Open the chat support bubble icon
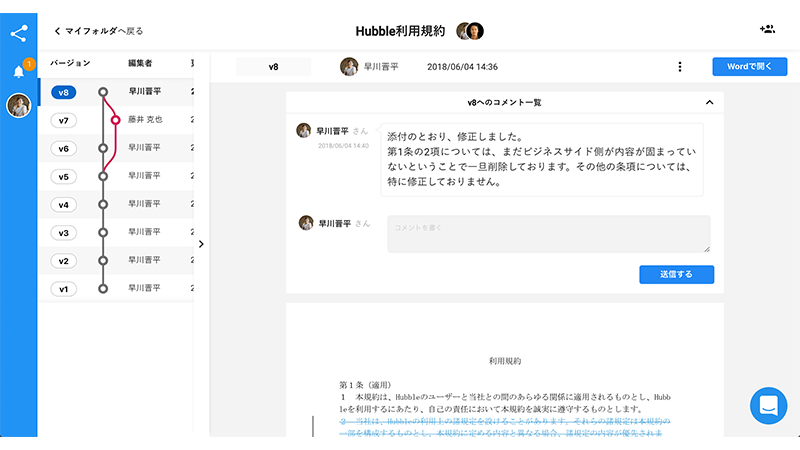This screenshot has width=800, height=450. click(x=768, y=406)
